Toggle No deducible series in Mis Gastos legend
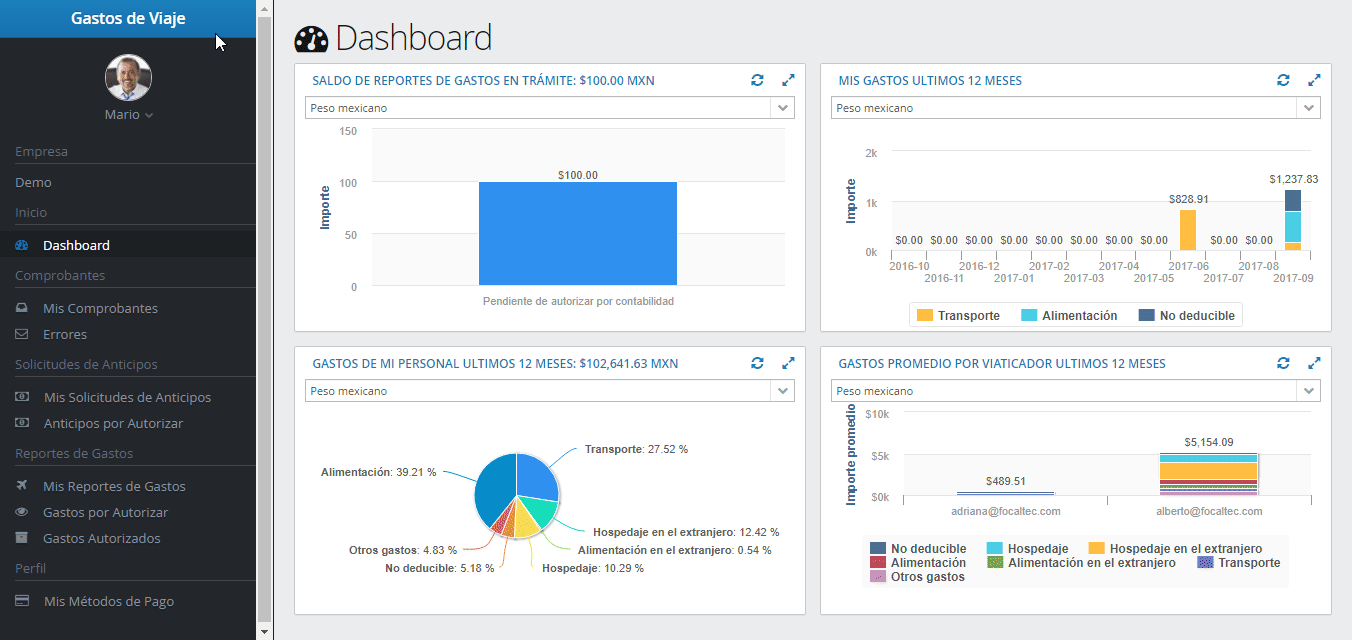This screenshot has width=1352, height=640. point(1187,316)
